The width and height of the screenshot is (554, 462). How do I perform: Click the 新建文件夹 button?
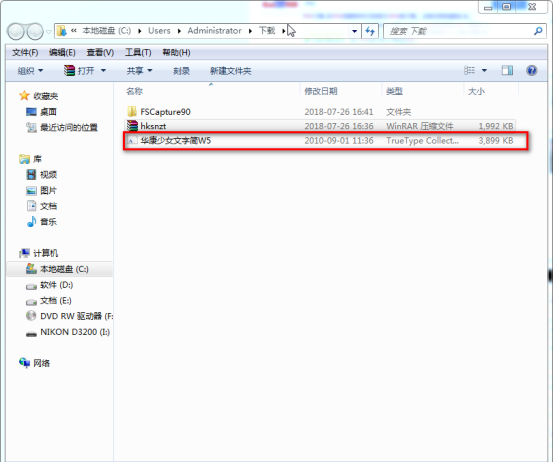click(230, 71)
